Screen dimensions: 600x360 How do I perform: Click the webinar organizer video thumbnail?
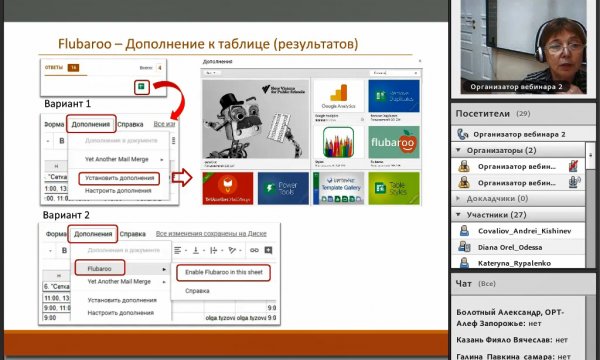tap(523, 47)
